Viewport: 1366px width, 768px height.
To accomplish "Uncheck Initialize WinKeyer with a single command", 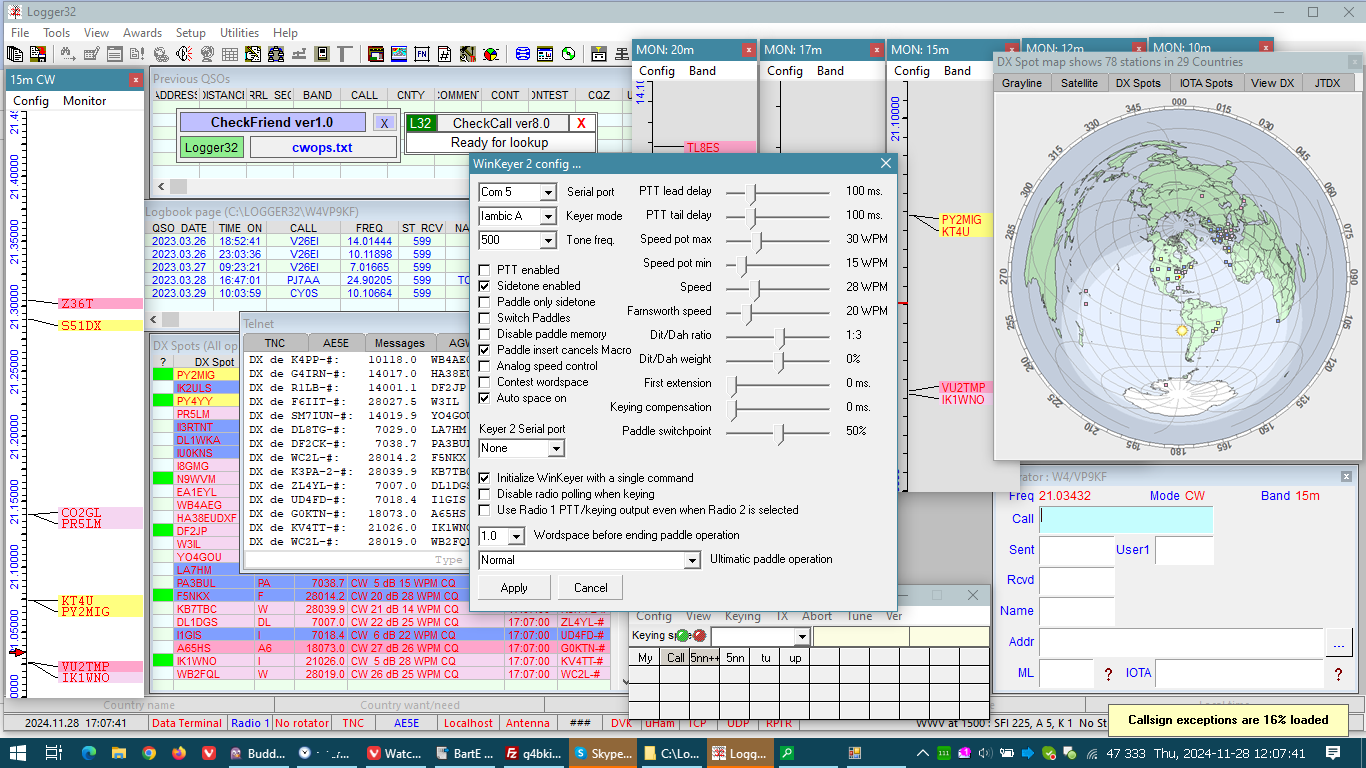I will point(485,478).
